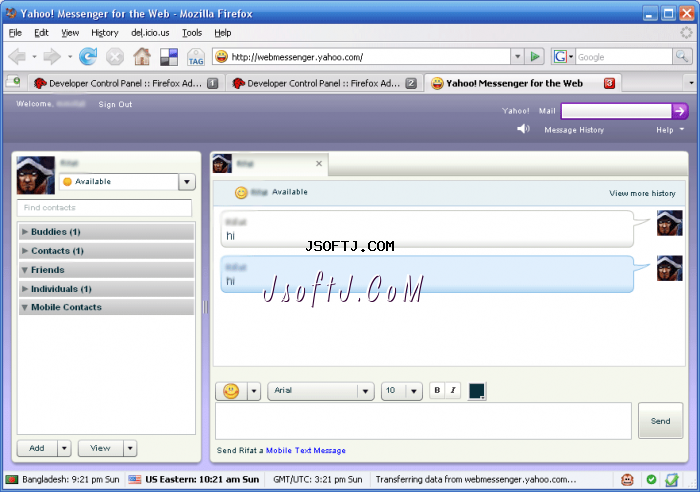Screen dimensions: 700x492
Task: Open the text color swatch
Action: point(477,391)
